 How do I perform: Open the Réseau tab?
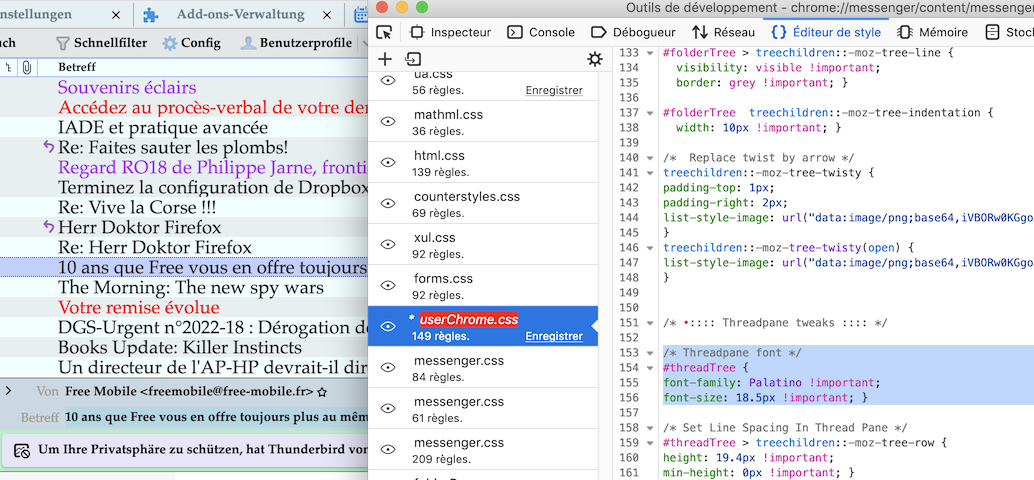[723, 32]
